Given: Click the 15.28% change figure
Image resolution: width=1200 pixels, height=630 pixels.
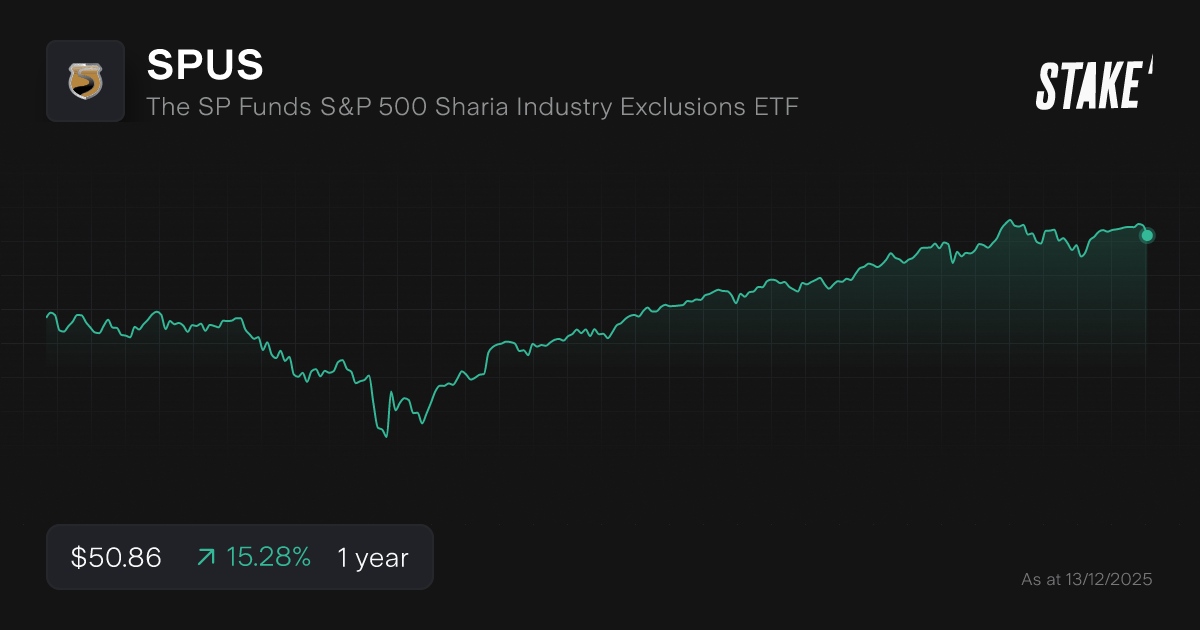Looking at the screenshot, I should pyautogui.click(x=268, y=558).
